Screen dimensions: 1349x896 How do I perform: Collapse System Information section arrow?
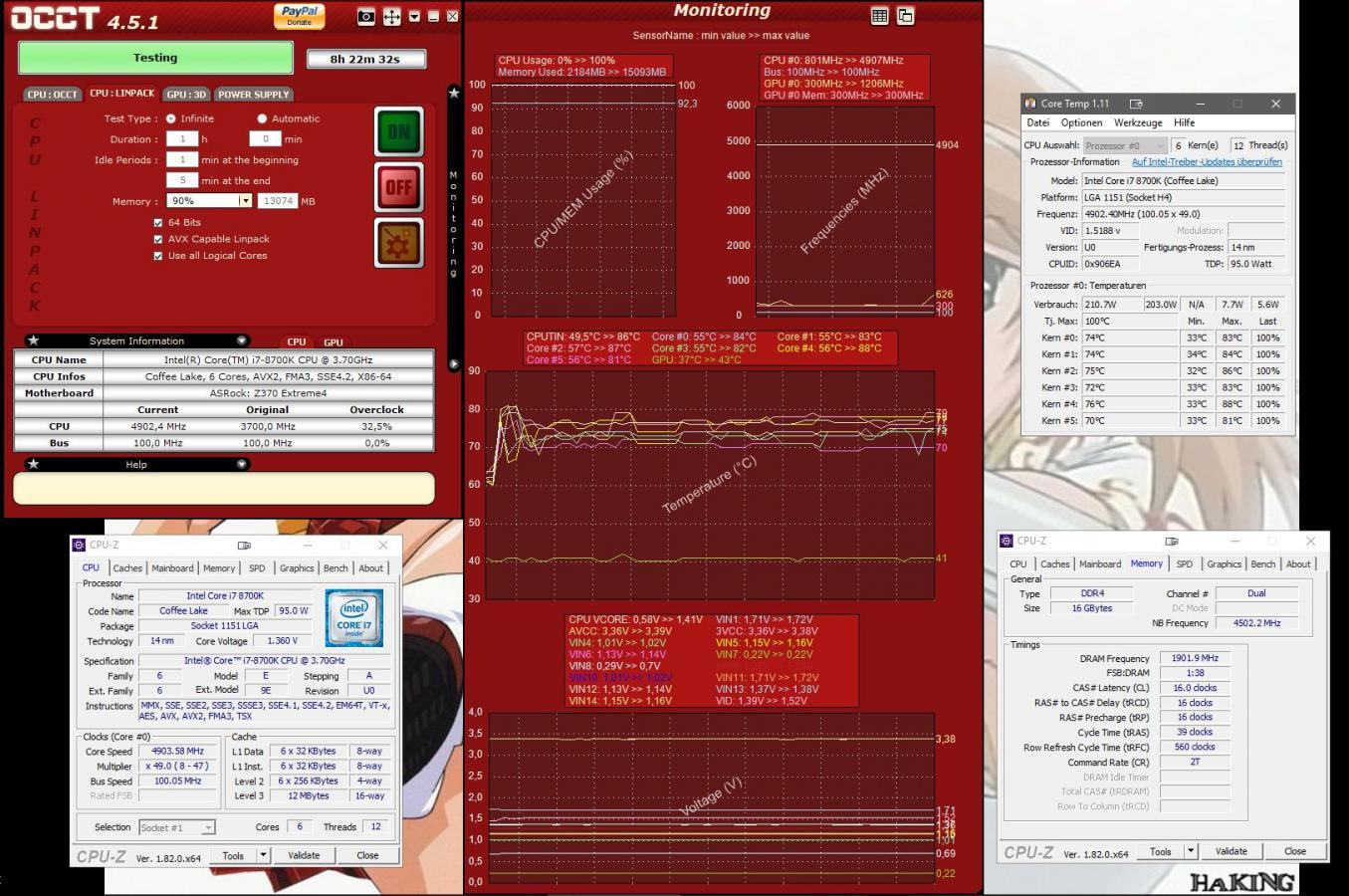(x=241, y=340)
